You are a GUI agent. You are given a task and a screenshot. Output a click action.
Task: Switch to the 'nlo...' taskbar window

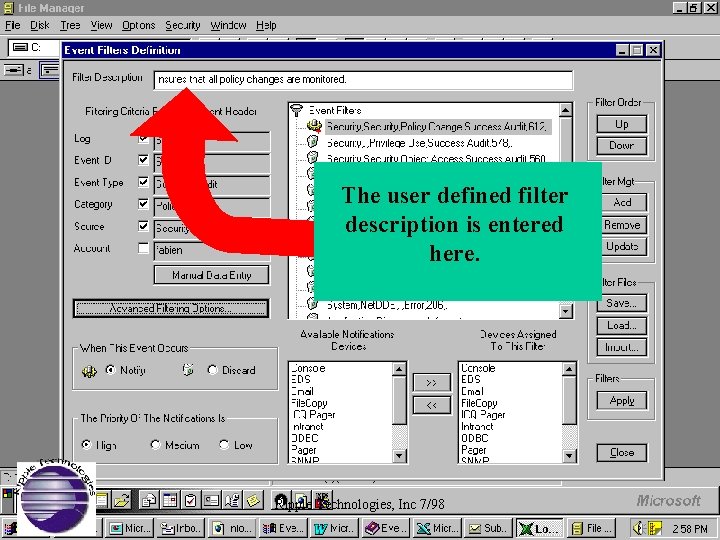coord(233,529)
